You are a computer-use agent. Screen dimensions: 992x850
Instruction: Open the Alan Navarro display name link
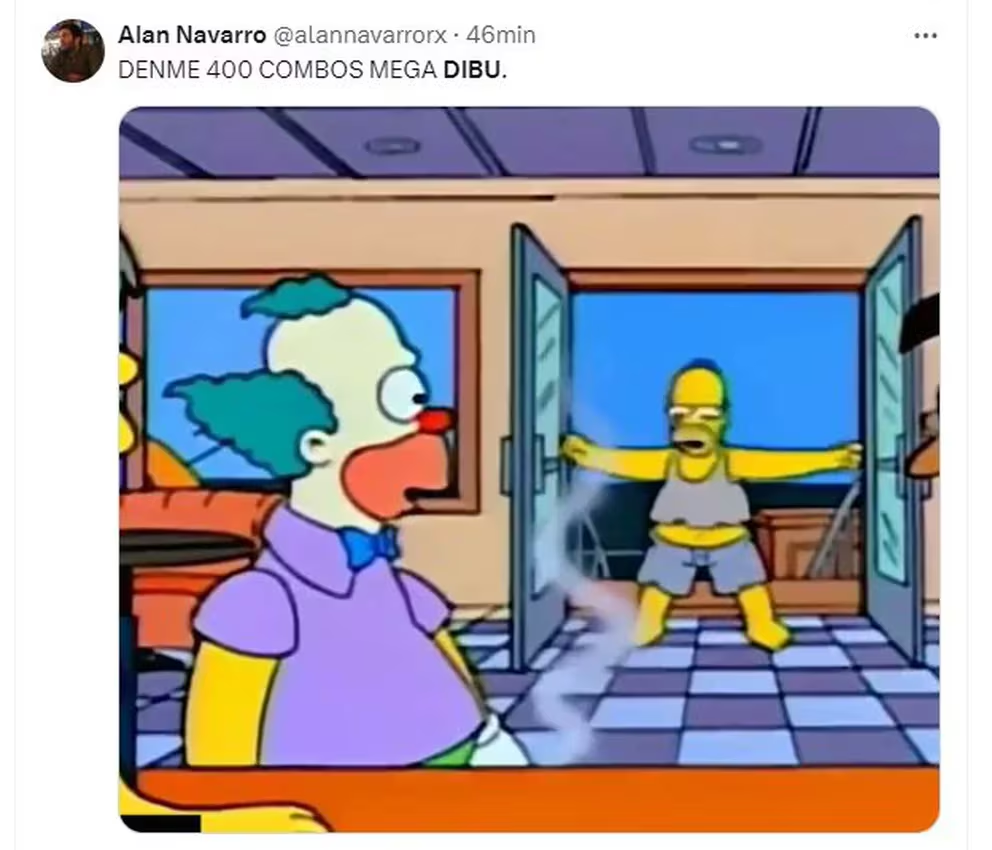pos(192,35)
